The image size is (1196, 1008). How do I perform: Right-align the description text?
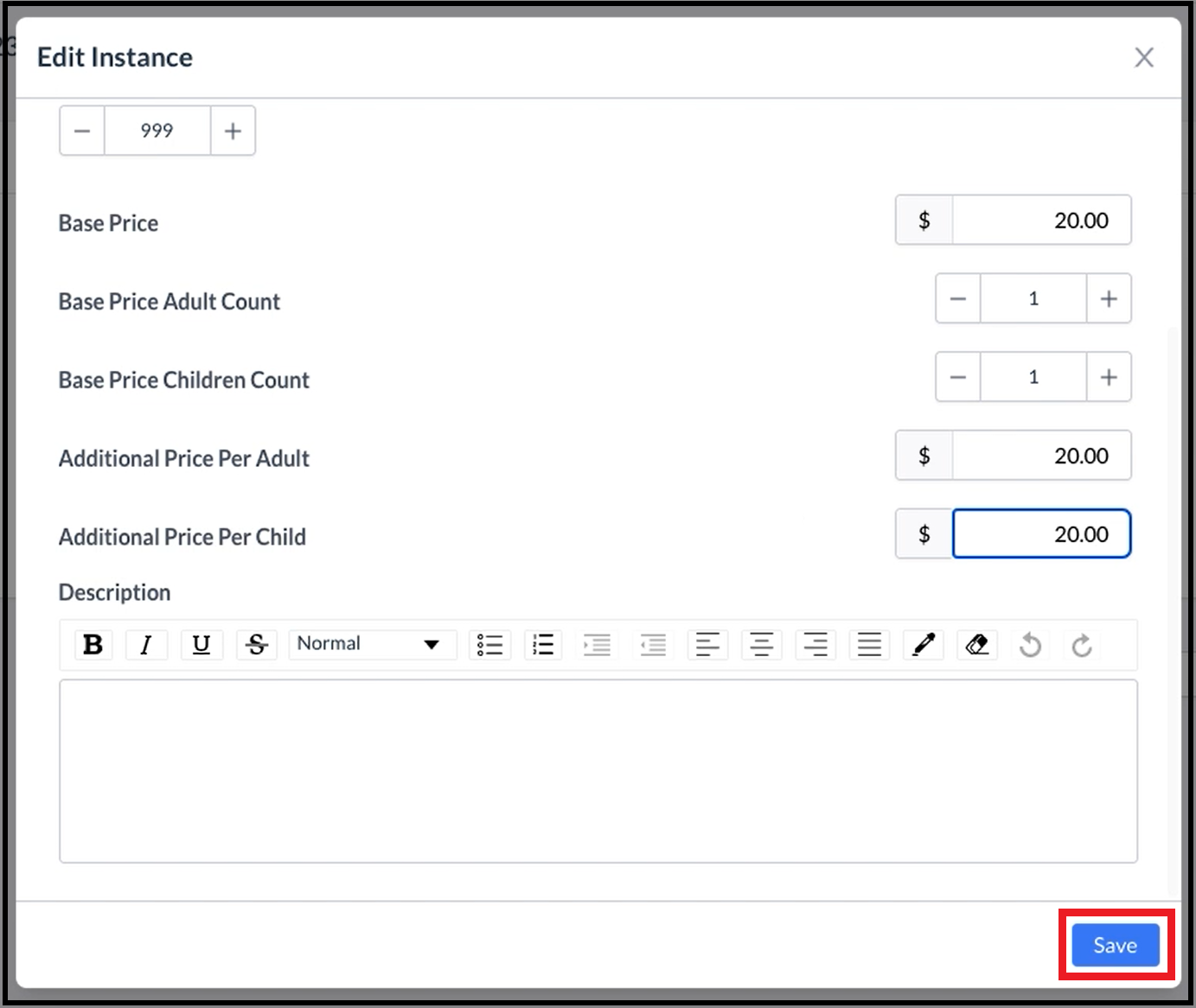tap(815, 644)
